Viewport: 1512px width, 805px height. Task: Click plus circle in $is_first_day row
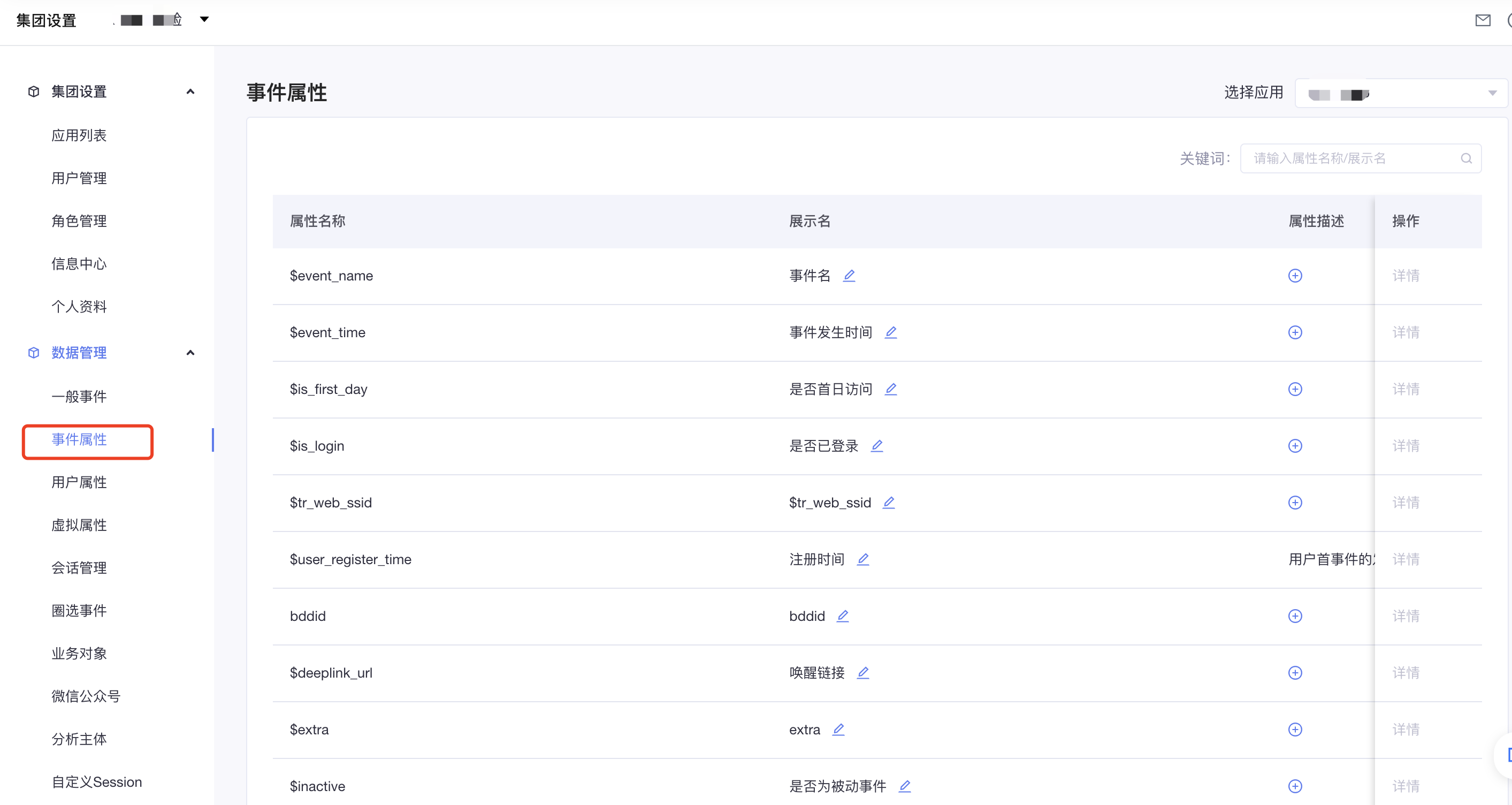click(x=1295, y=389)
